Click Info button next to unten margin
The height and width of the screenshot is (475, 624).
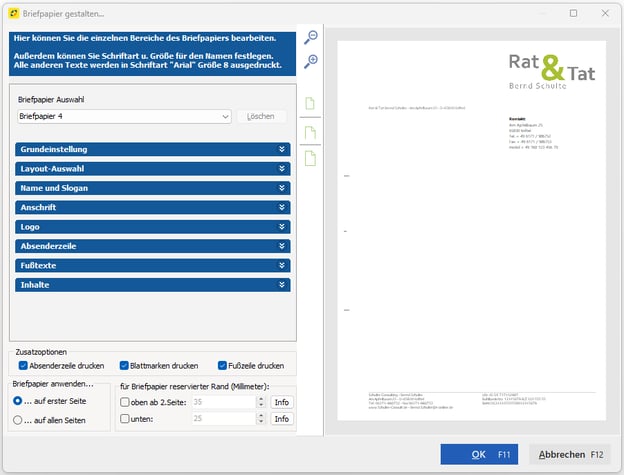[282, 419]
